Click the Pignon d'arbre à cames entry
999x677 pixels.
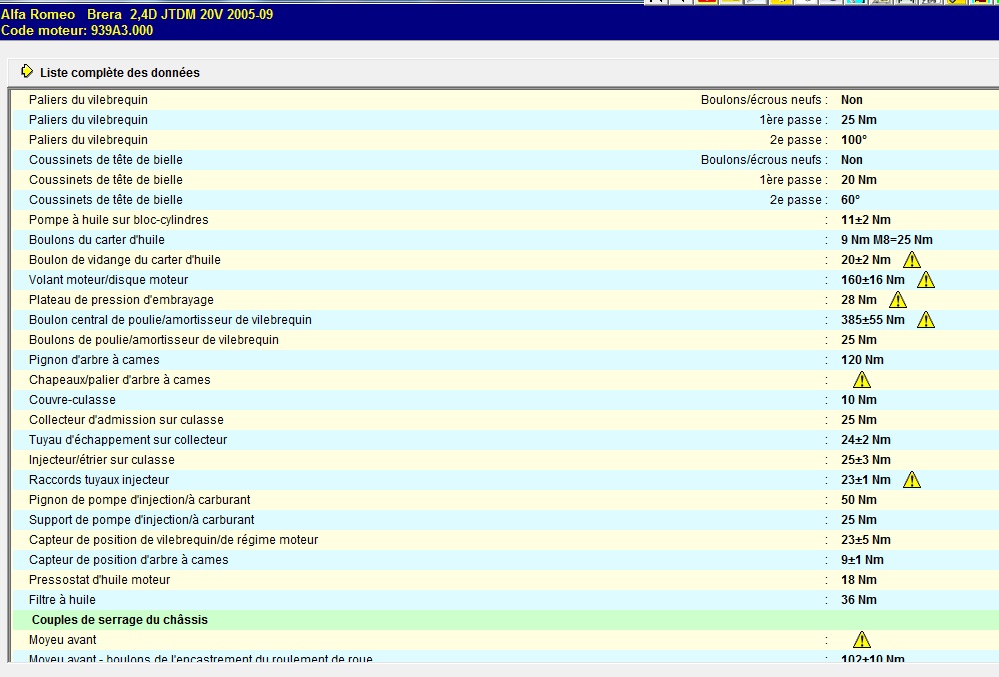point(94,360)
